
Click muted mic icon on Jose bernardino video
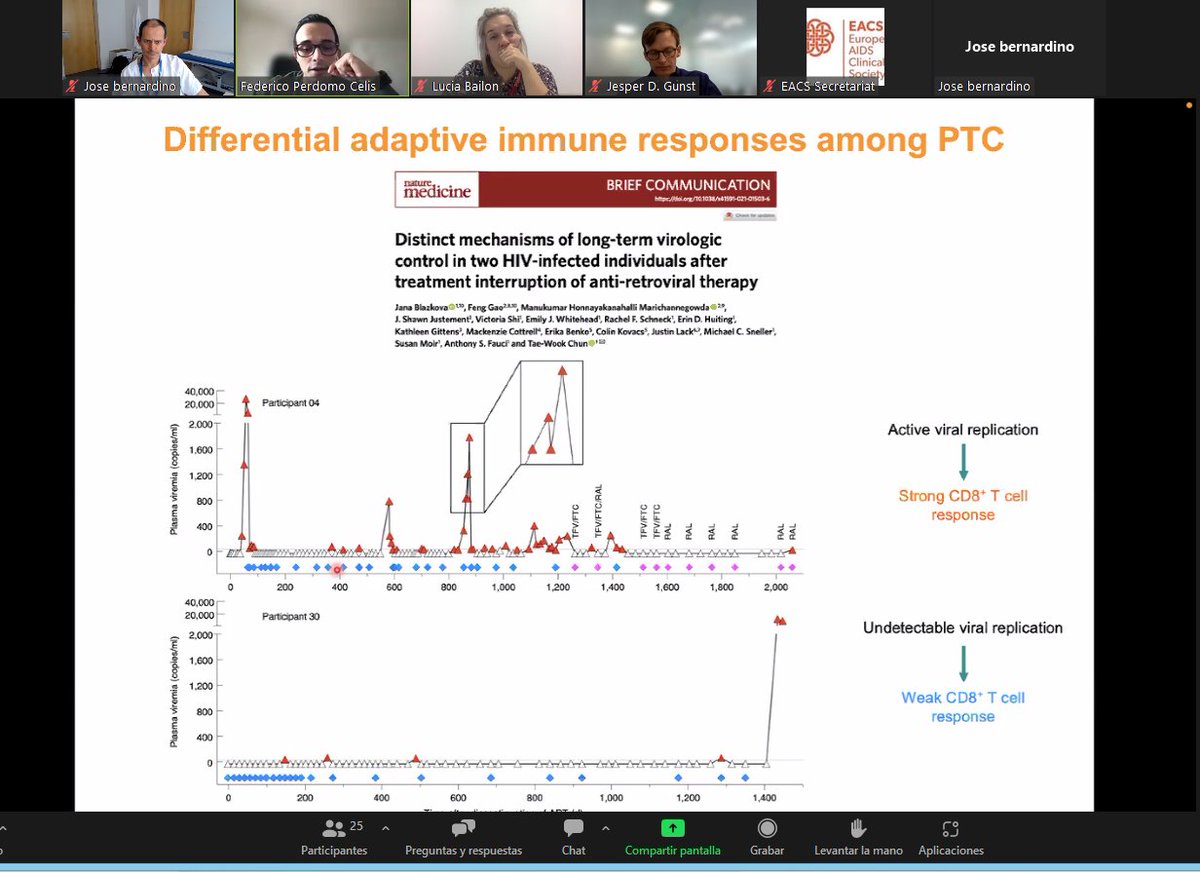71,87
